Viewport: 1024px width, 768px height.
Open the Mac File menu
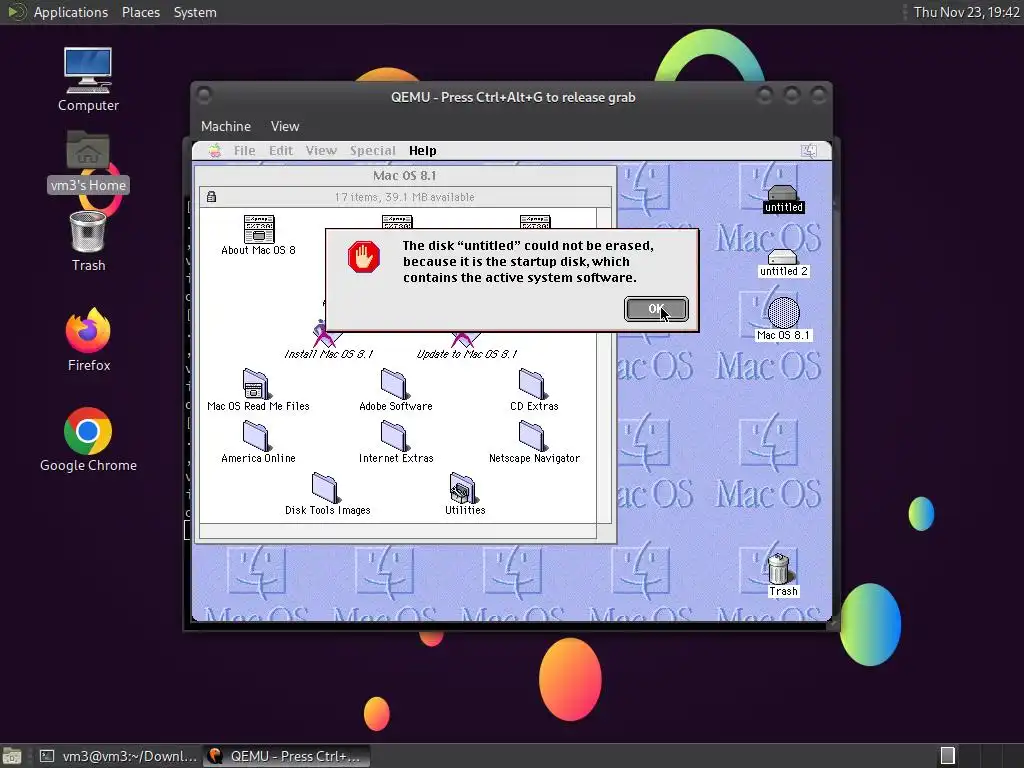(244, 151)
